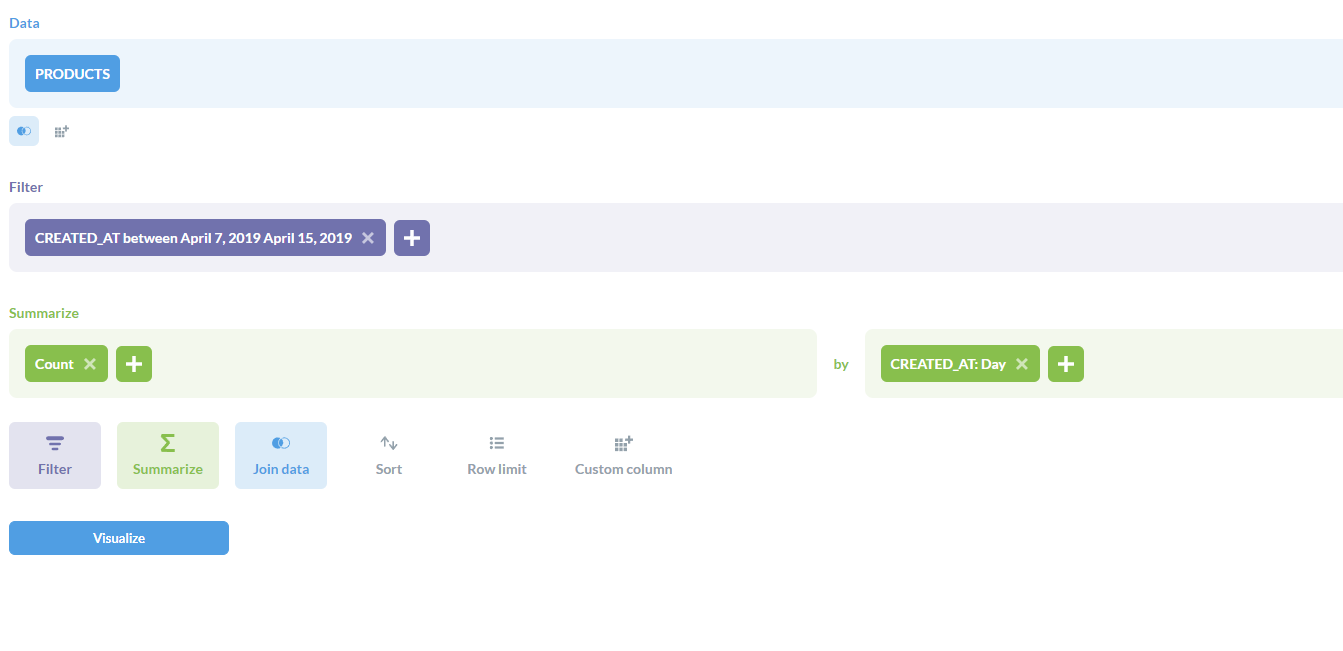1343x651 pixels.
Task: Add a new filter with the purple plus button
Action: coord(411,237)
